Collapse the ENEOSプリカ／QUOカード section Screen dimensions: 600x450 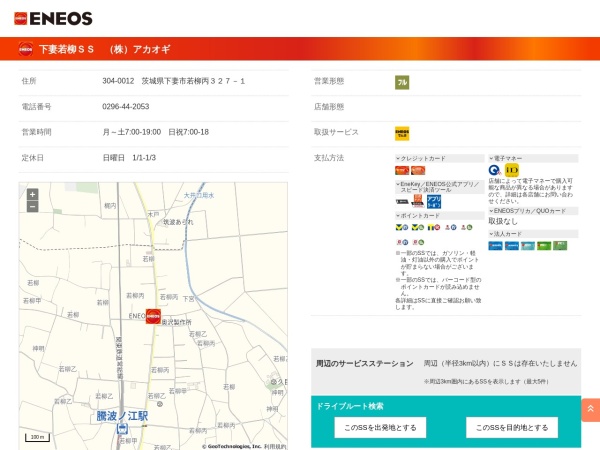point(533,211)
